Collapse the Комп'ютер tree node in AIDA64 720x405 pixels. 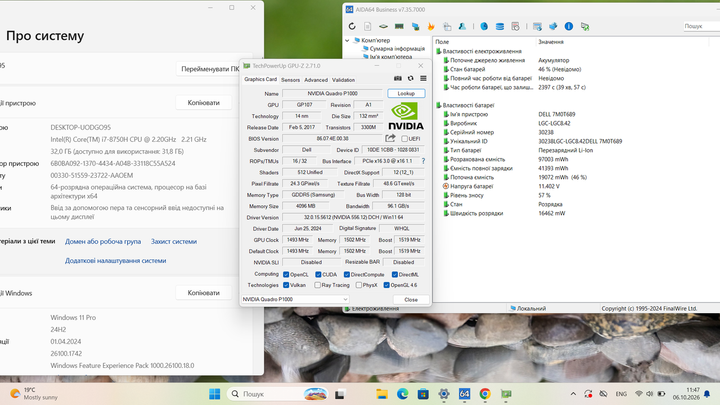(347, 40)
